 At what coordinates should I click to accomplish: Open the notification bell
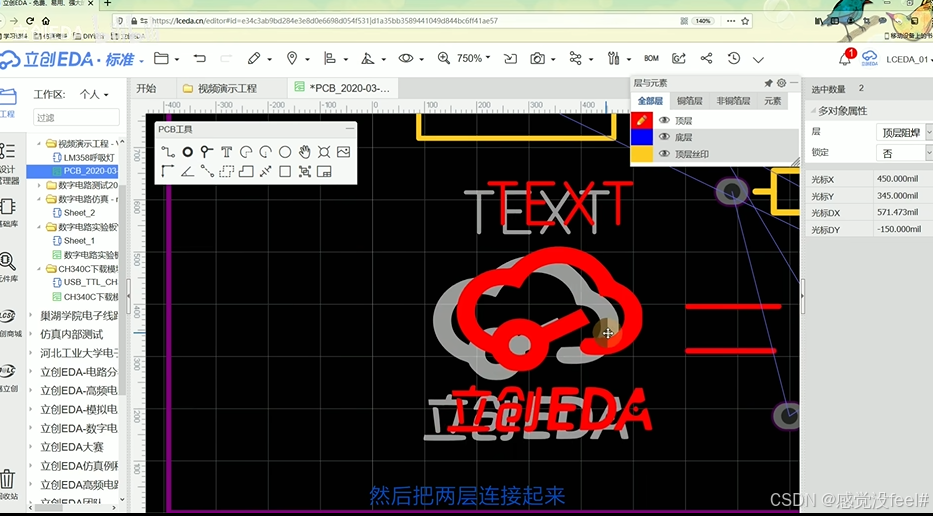click(x=844, y=59)
